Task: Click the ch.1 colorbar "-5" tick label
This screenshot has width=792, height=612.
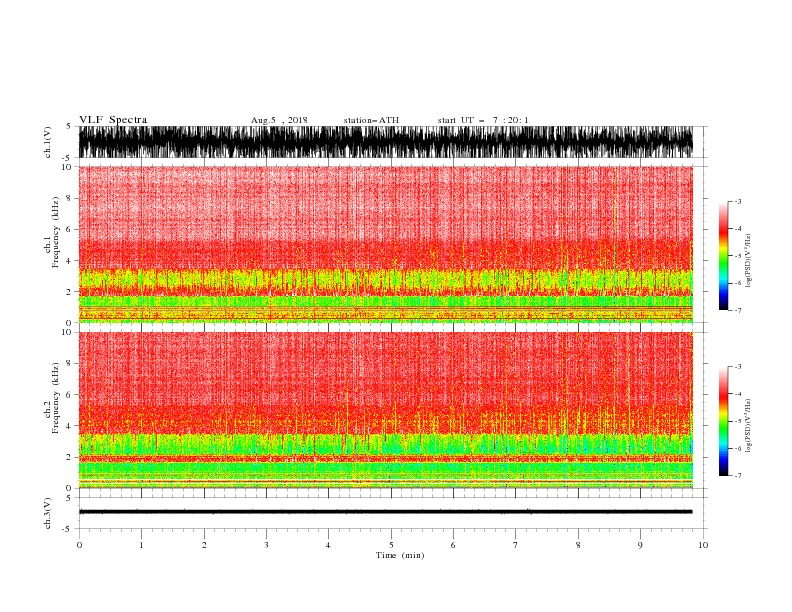Action: (x=738, y=256)
